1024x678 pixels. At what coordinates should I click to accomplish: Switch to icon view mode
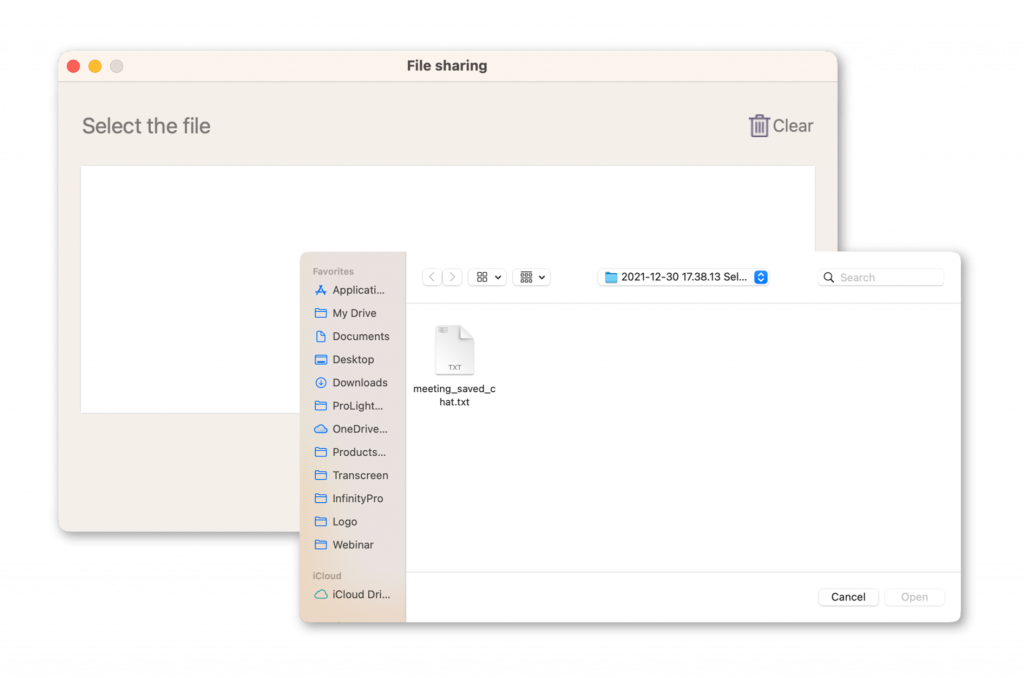tap(480, 277)
